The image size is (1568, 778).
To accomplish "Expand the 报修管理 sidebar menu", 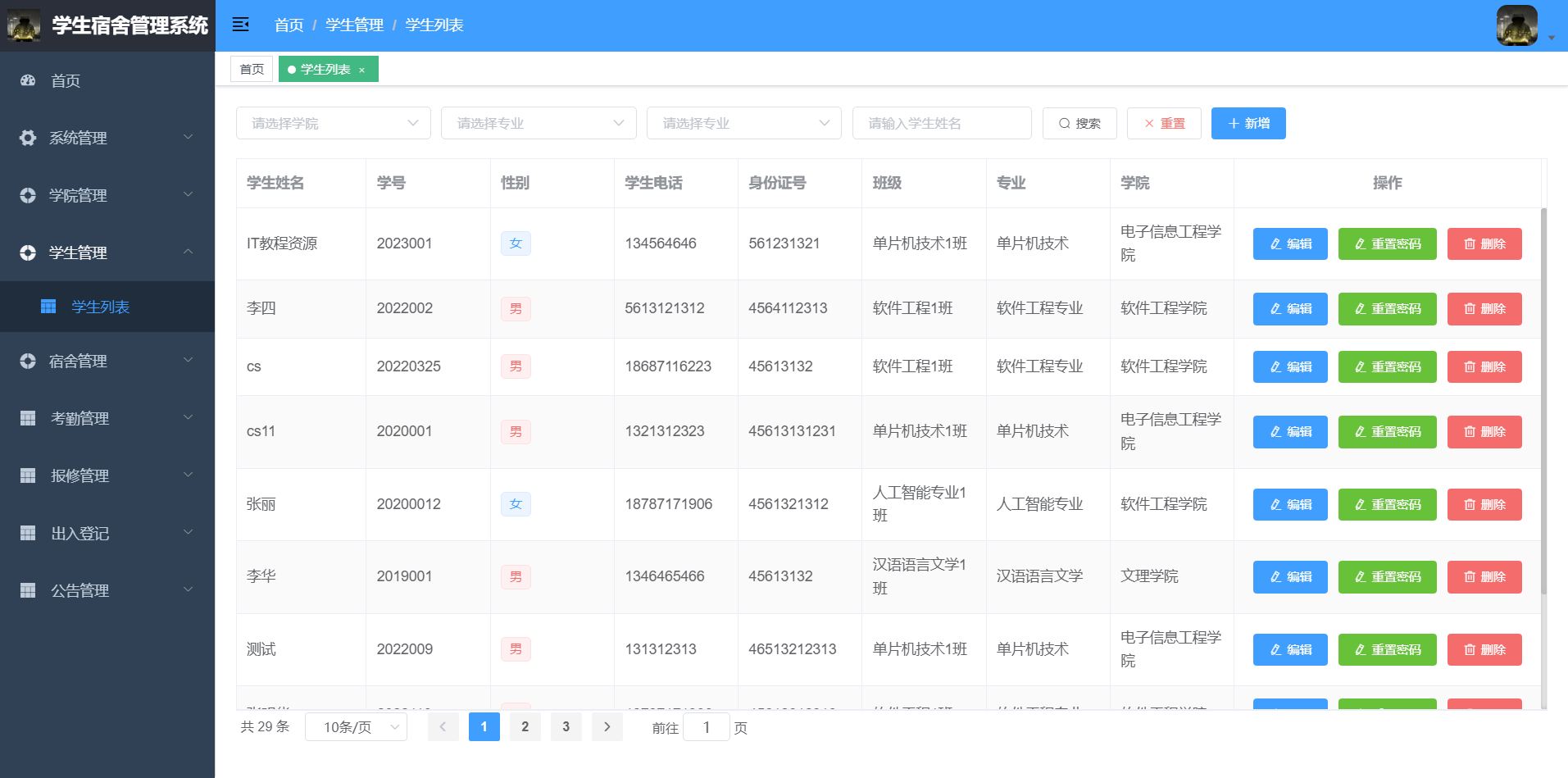I will click(107, 475).
